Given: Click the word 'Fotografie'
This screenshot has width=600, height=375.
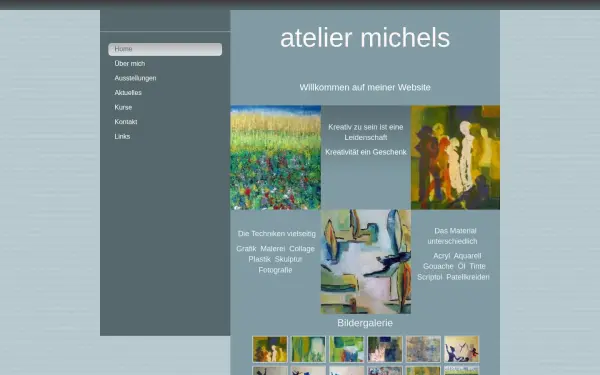Looking at the screenshot, I should (275, 270).
